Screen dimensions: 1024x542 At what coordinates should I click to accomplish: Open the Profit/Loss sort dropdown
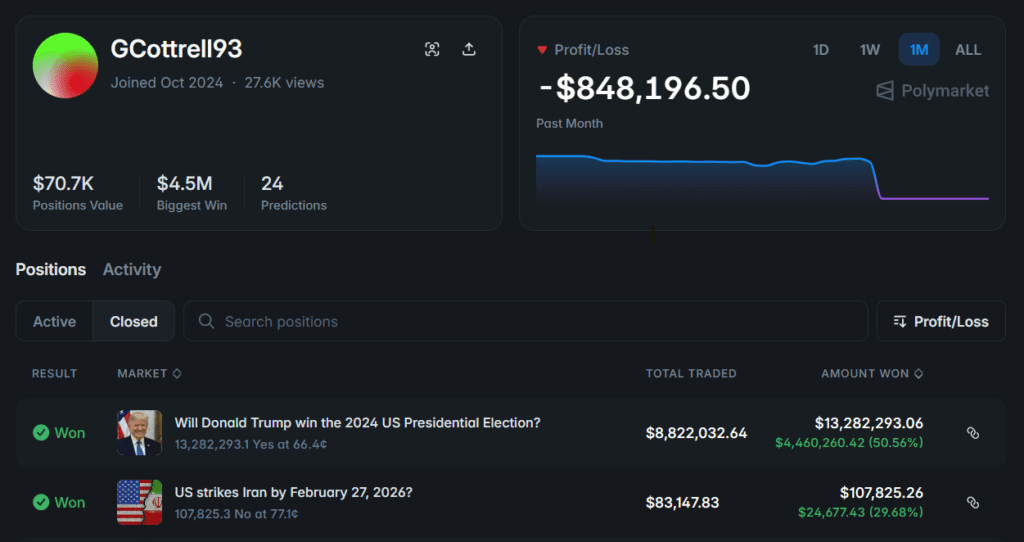[x=940, y=322]
